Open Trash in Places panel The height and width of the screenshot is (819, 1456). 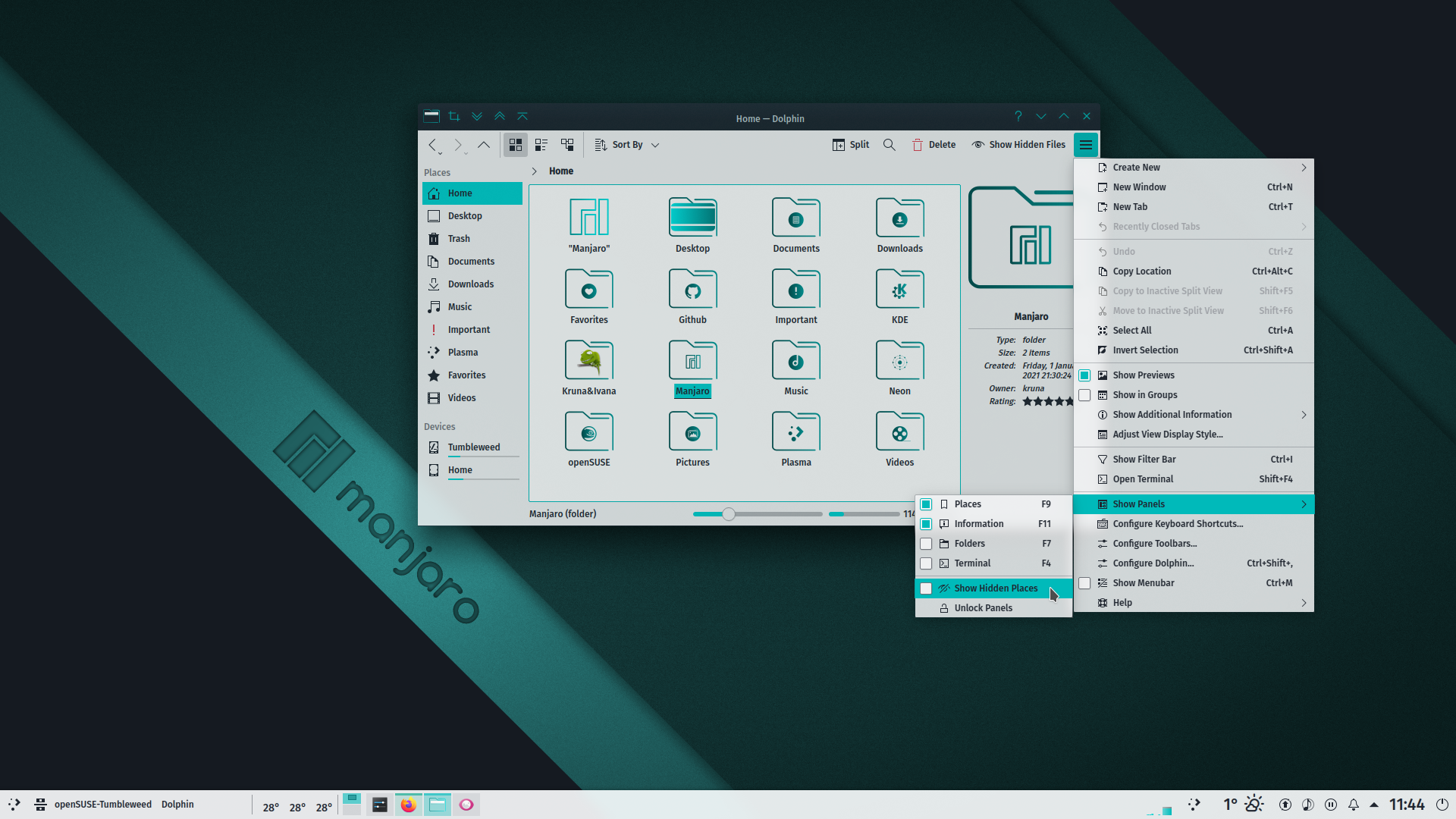click(472, 239)
